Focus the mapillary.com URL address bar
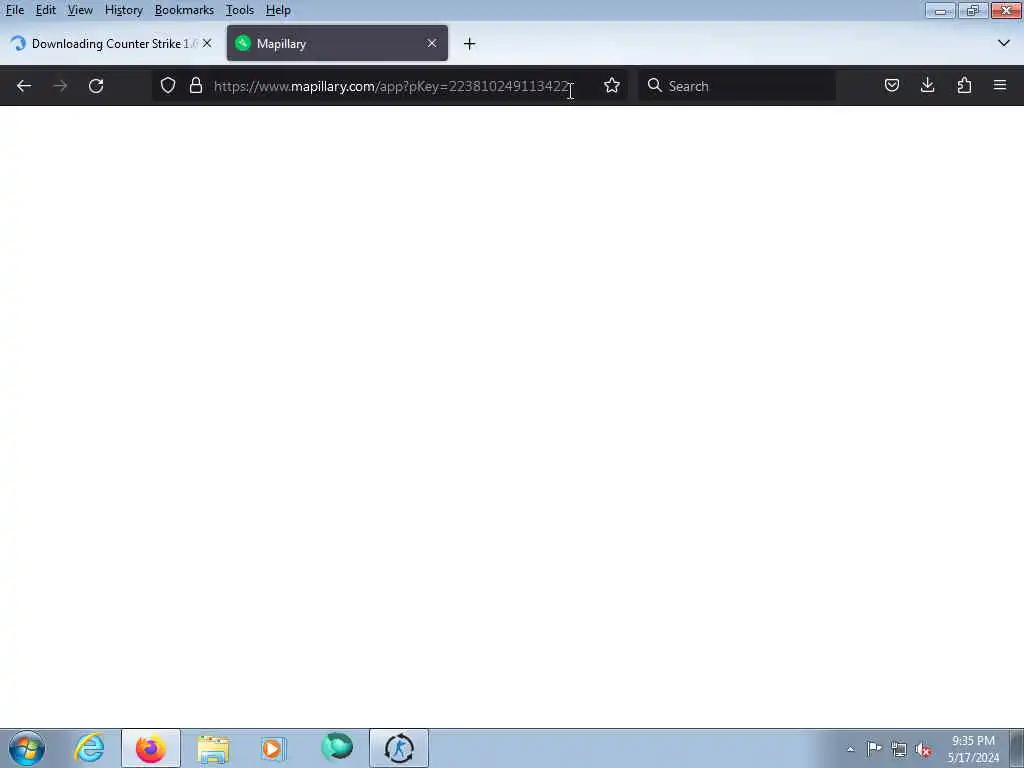This screenshot has width=1024, height=768. 392,86
